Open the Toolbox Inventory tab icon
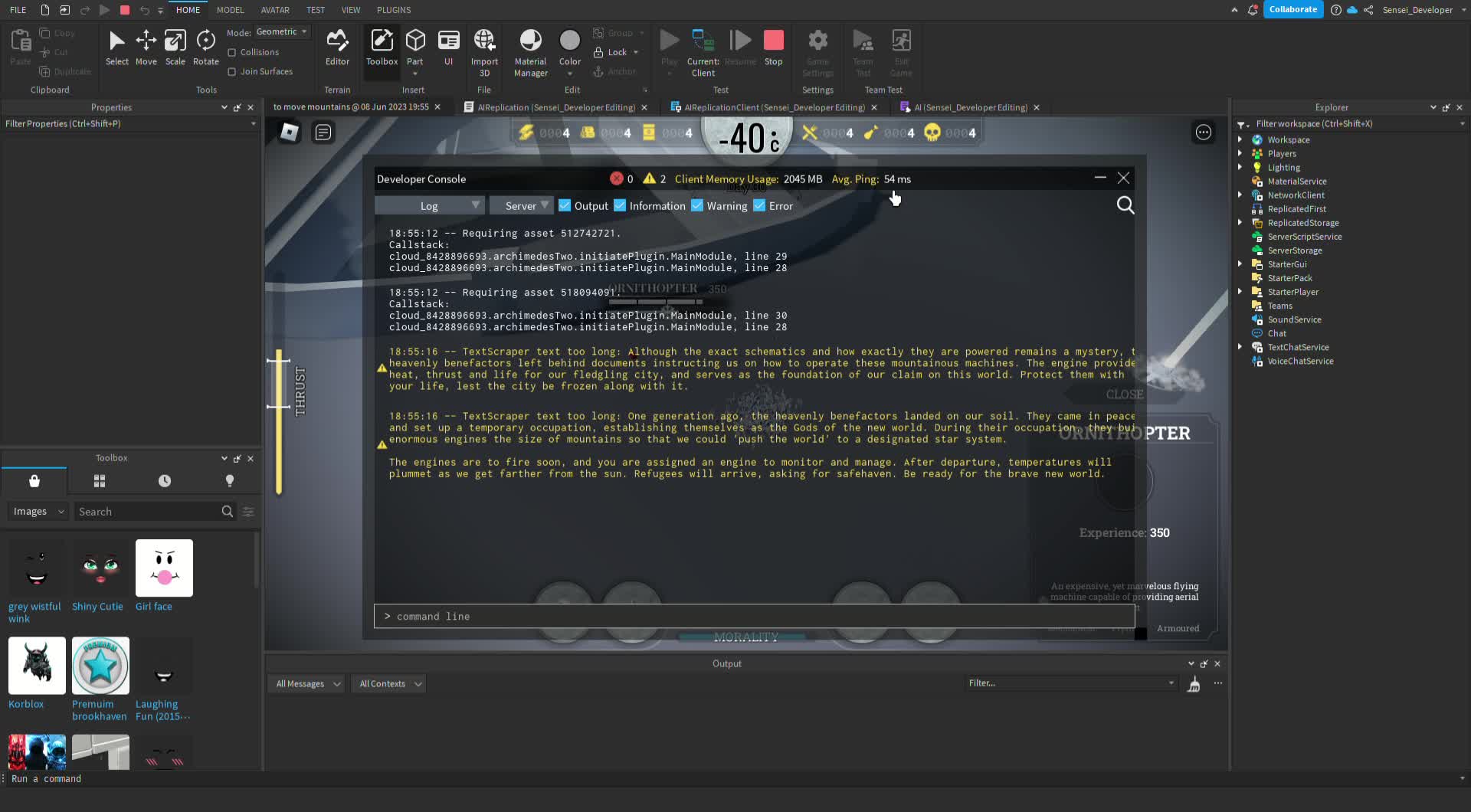 tap(99, 481)
